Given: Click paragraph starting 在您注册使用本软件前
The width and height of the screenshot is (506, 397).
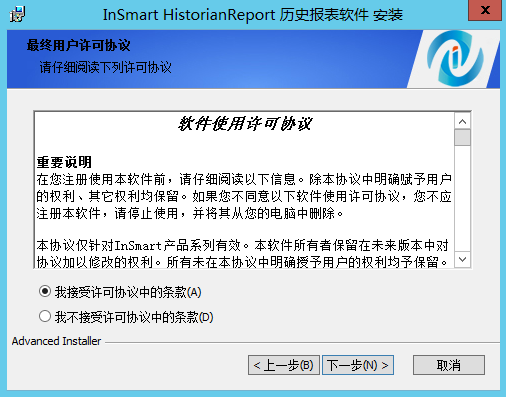Looking at the screenshot, I should click(244, 196).
